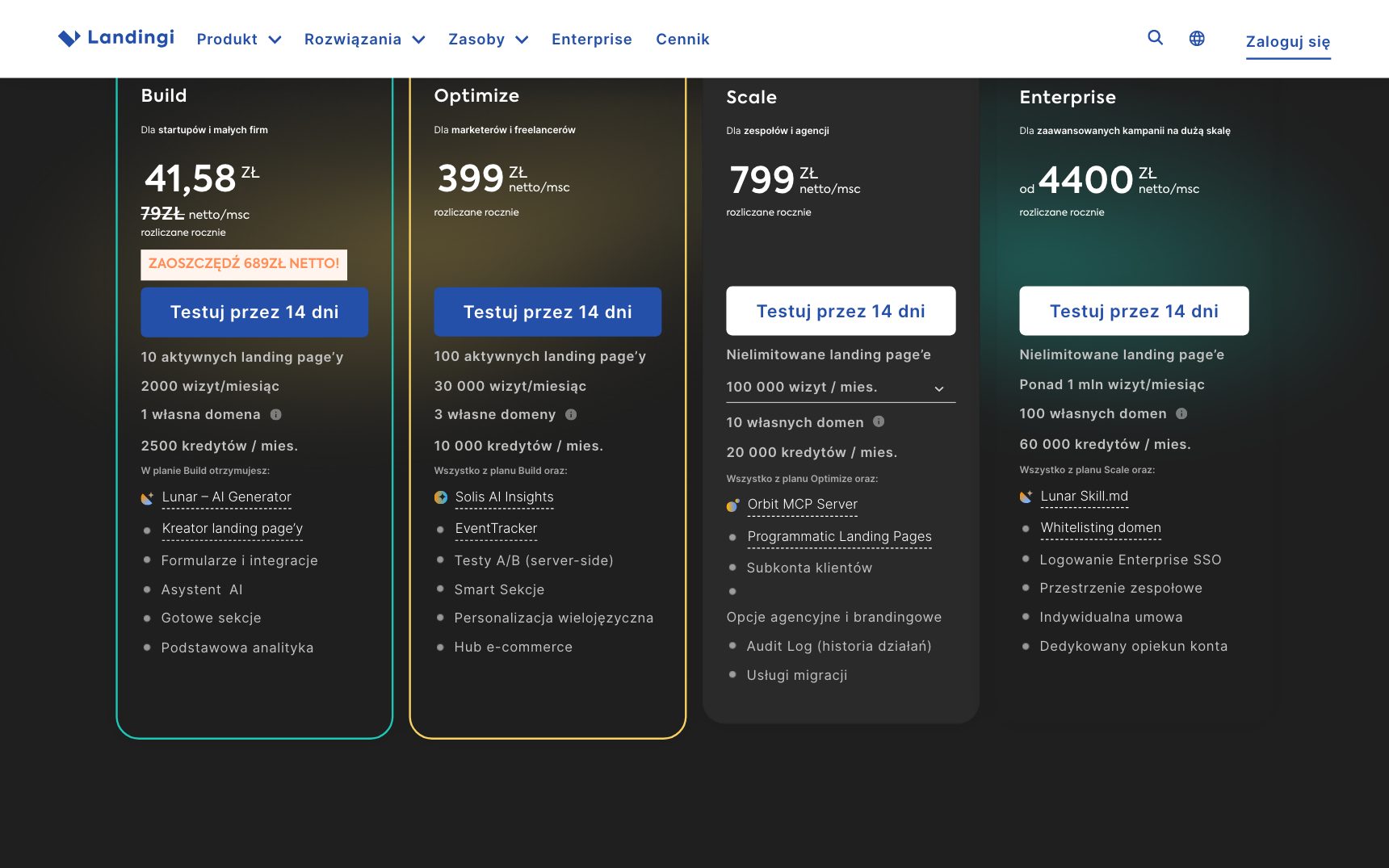Expand the Produkt menu
Image resolution: width=1389 pixels, height=868 pixels.
(239, 39)
